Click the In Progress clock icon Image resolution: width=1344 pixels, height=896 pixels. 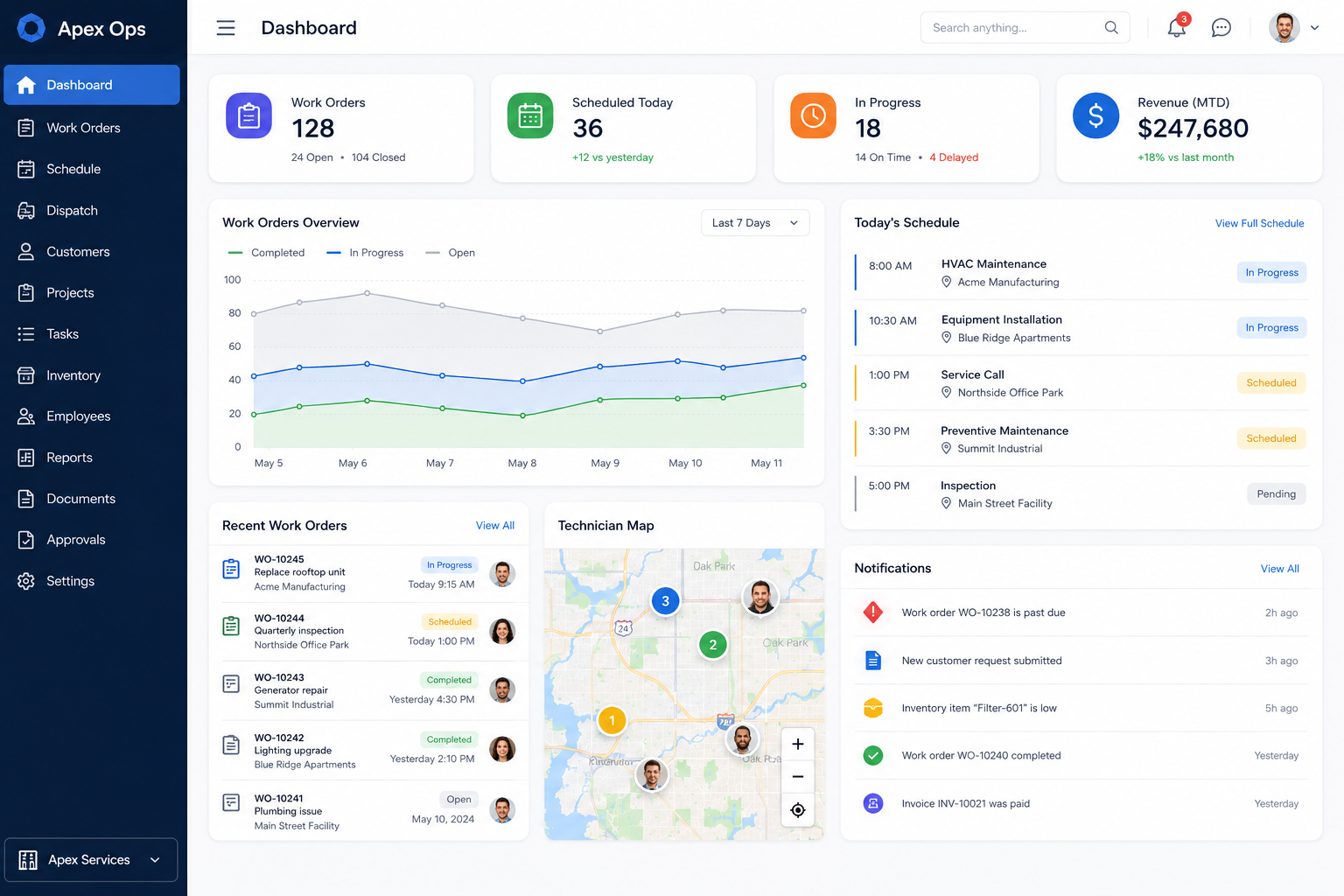pyautogui.click(x=813, y=115)
